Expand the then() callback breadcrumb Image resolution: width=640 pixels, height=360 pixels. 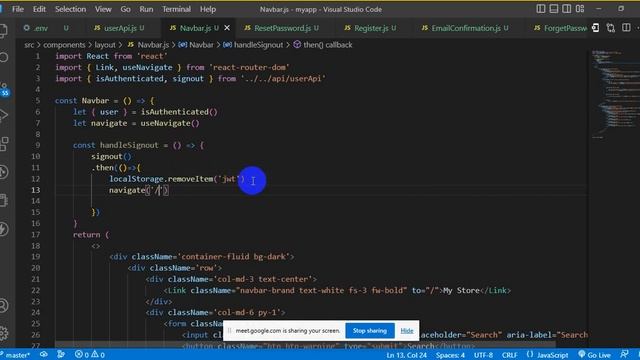click(323, 45)
